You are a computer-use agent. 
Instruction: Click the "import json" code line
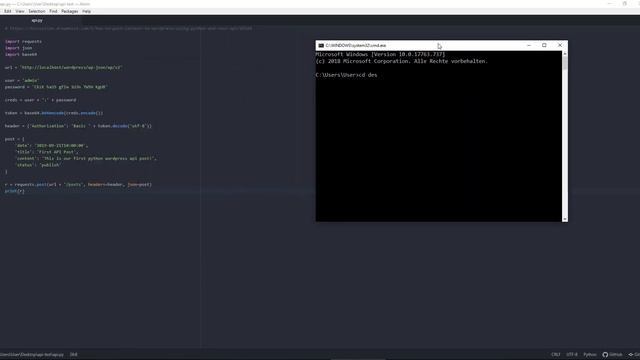[x=18, y=48]
